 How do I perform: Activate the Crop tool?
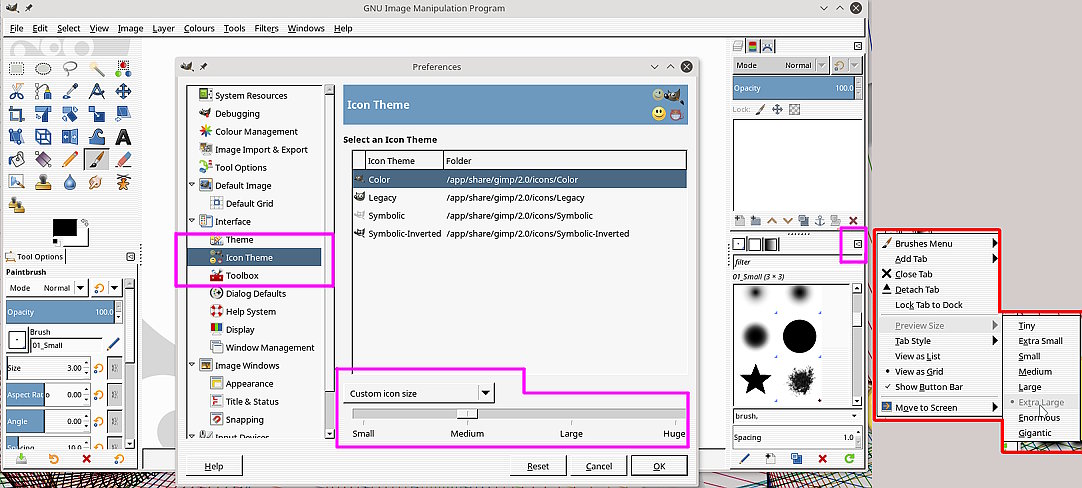click(x=17, y=114)
